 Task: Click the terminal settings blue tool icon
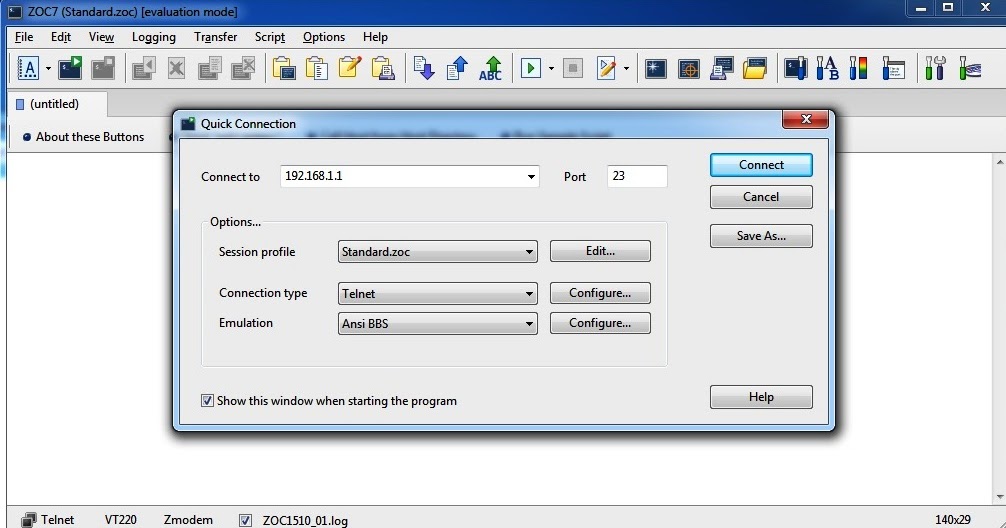pyautogui.click(x=796, y=68)
